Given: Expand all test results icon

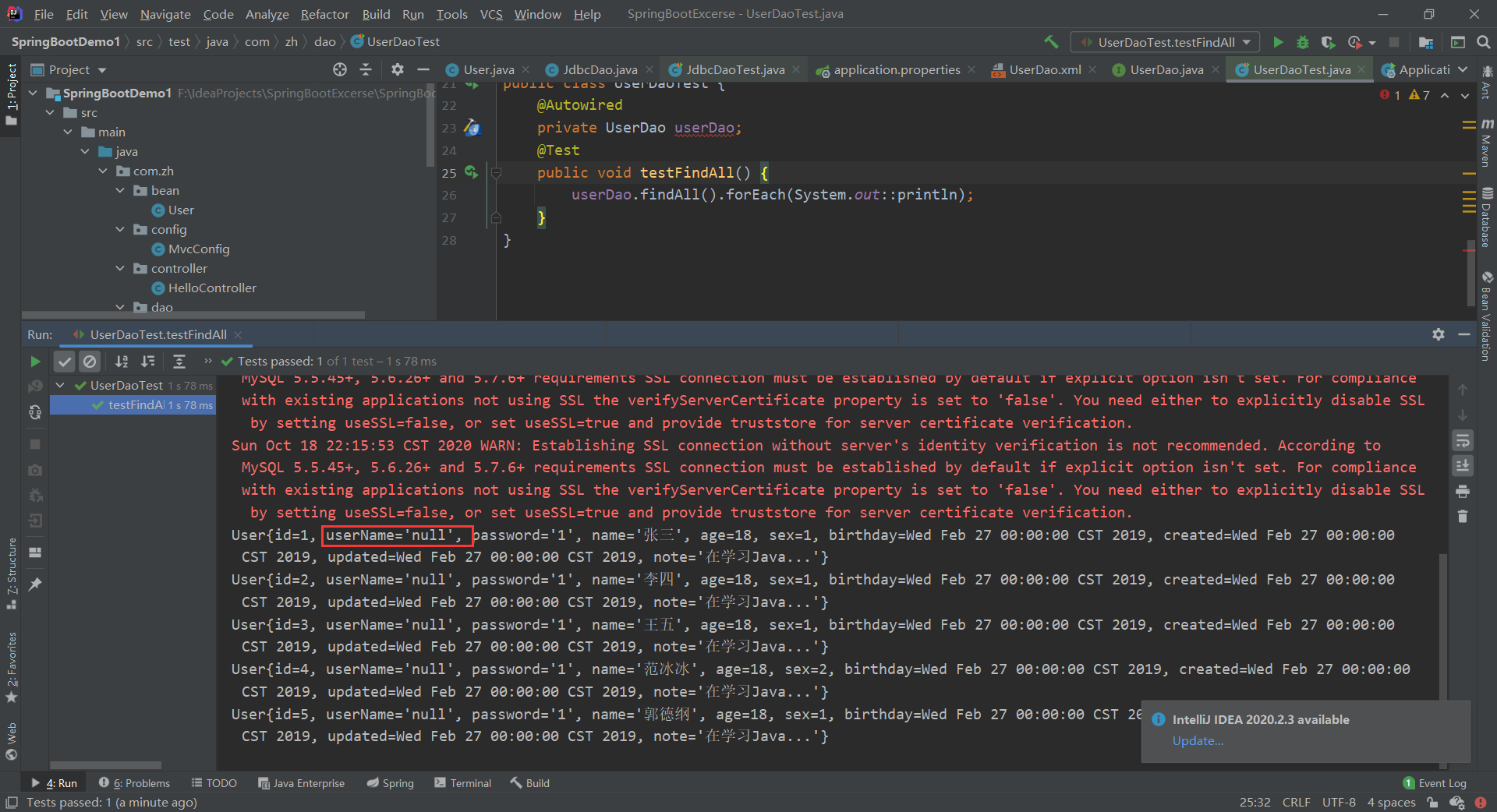Looking at the screenshot, I should tap(179, 362).
